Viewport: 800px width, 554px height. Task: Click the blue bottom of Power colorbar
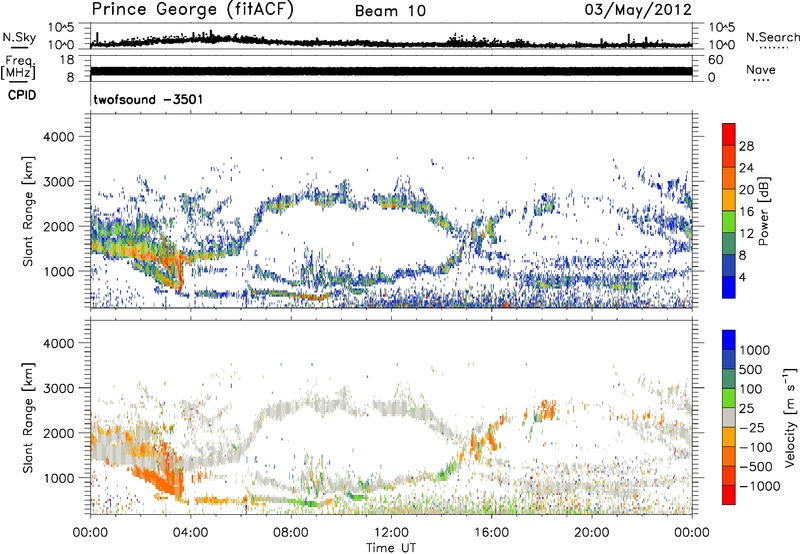[729, 287]
